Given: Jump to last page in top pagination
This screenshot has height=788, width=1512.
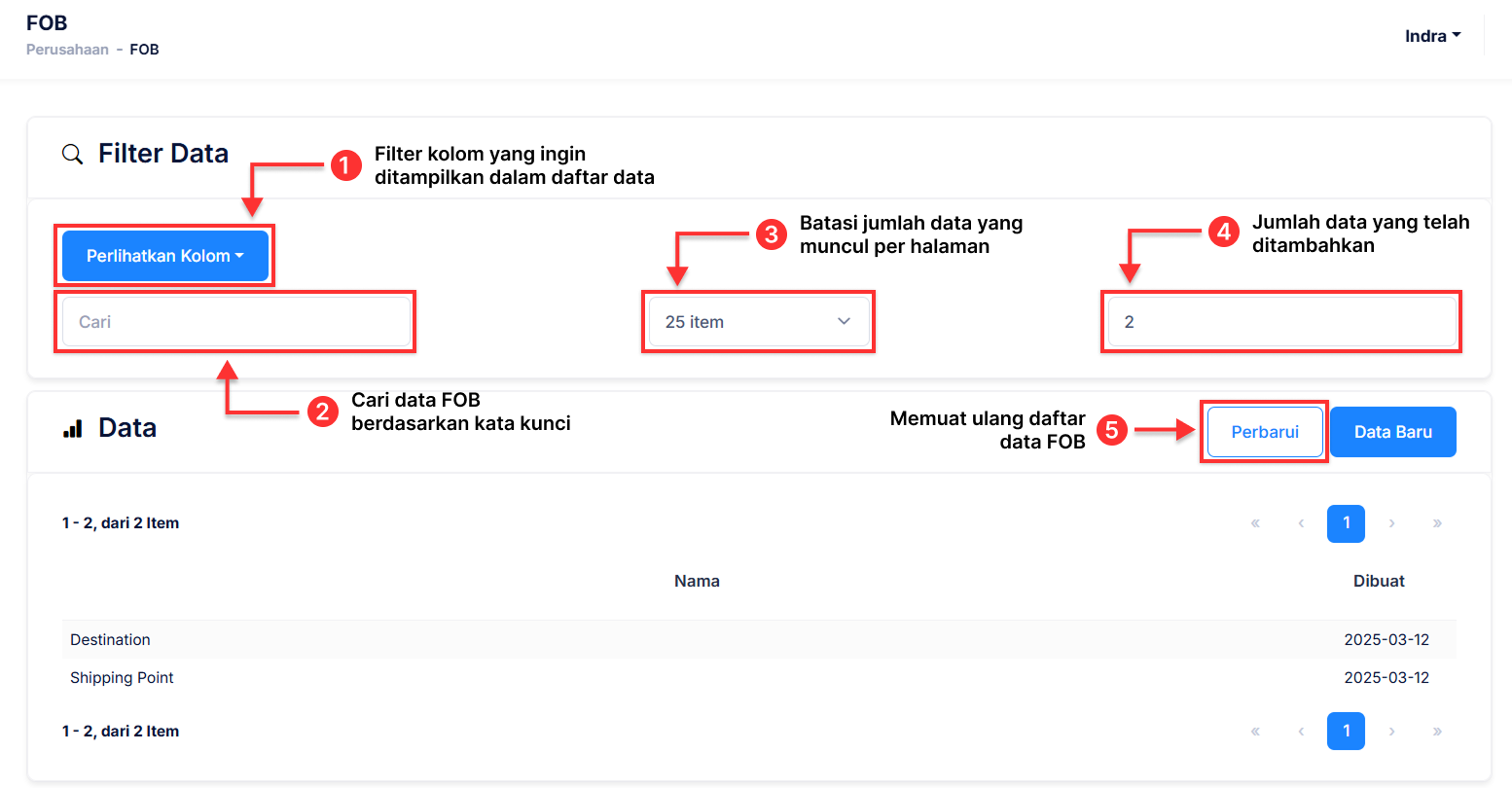Looking at the screenshot, I should coord(1437,523).
